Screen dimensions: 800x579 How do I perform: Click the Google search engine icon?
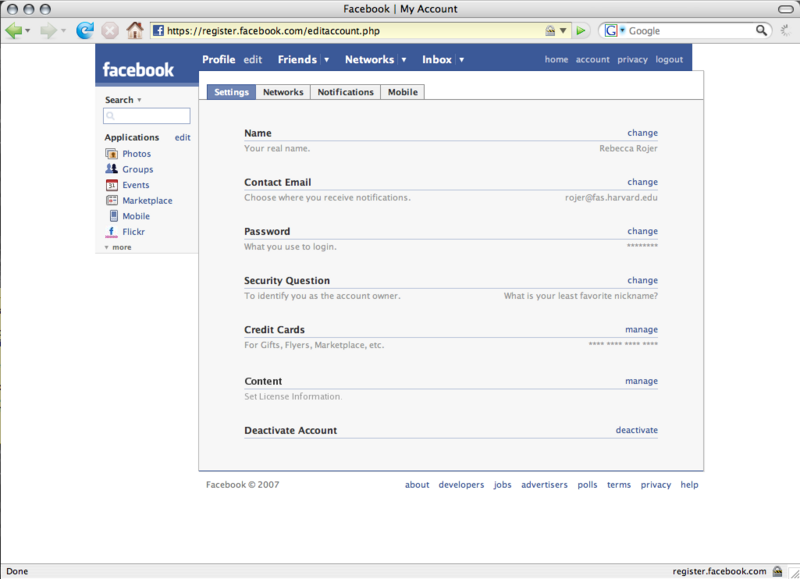pyautogui.click(x=611, y=31)
